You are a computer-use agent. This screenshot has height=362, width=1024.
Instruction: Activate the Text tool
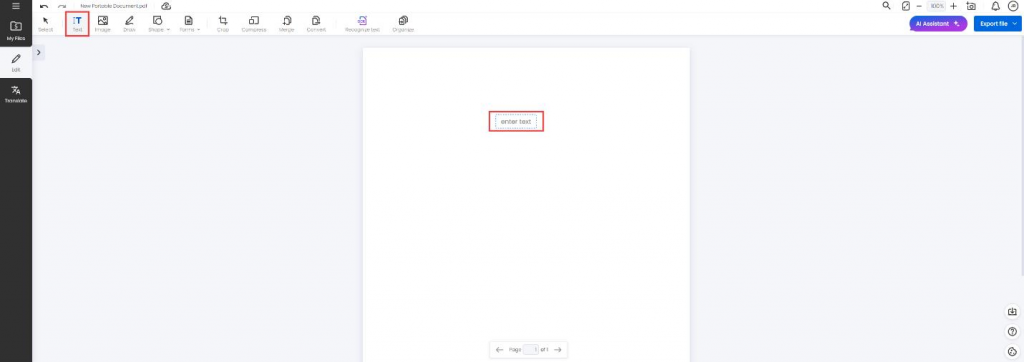77,24
